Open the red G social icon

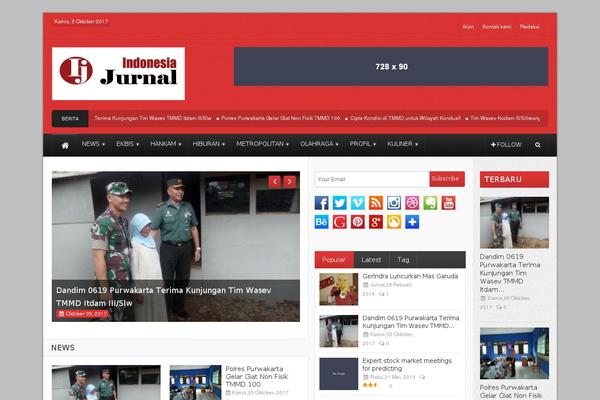(339, 222)
